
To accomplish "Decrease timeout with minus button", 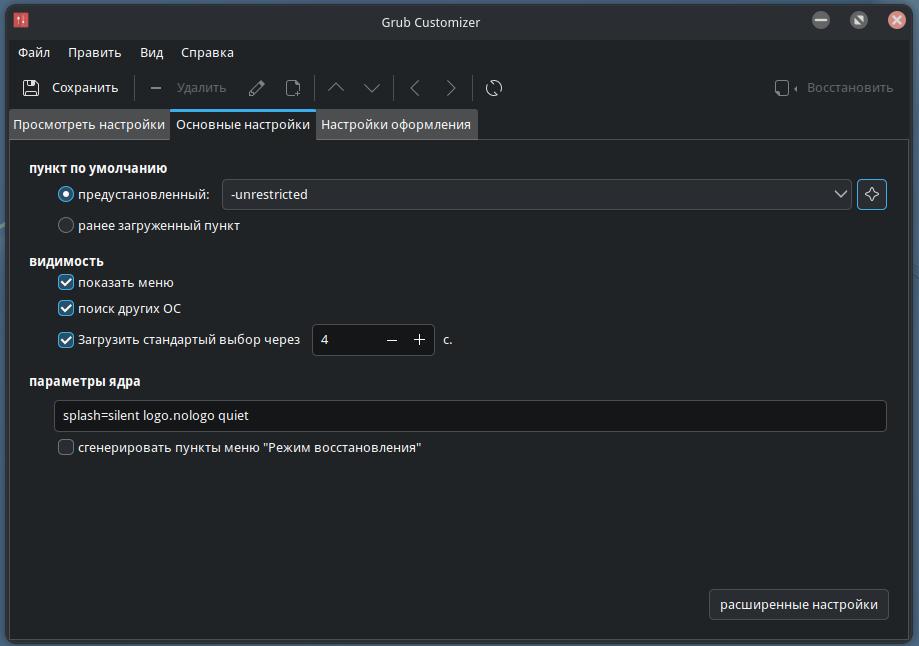I will coord(392,340).
